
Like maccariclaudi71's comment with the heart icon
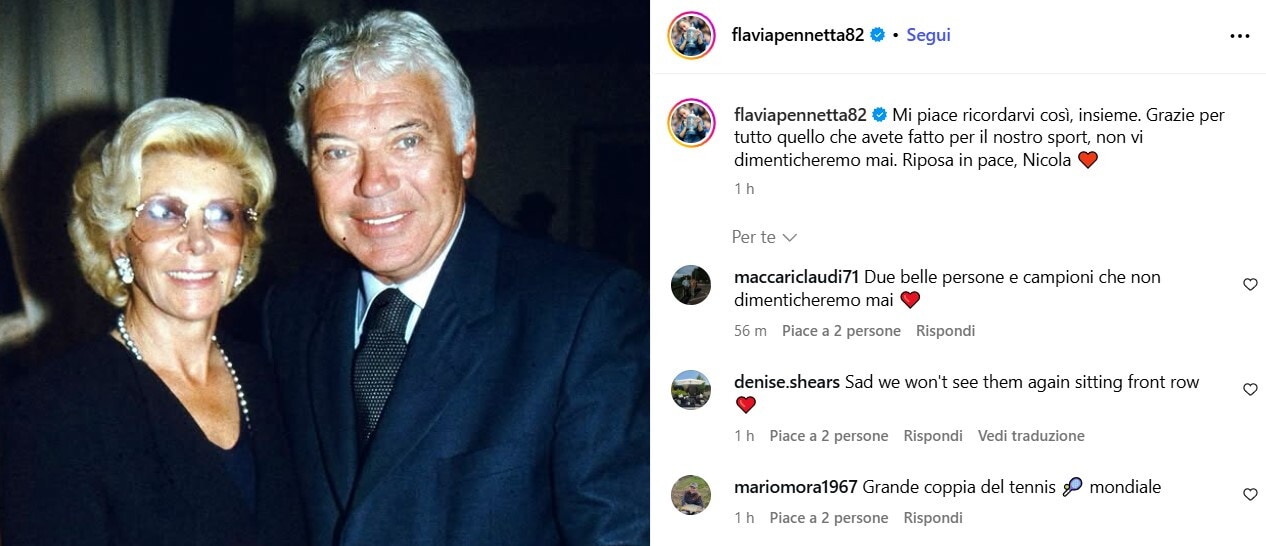(x=1250, y=285)
